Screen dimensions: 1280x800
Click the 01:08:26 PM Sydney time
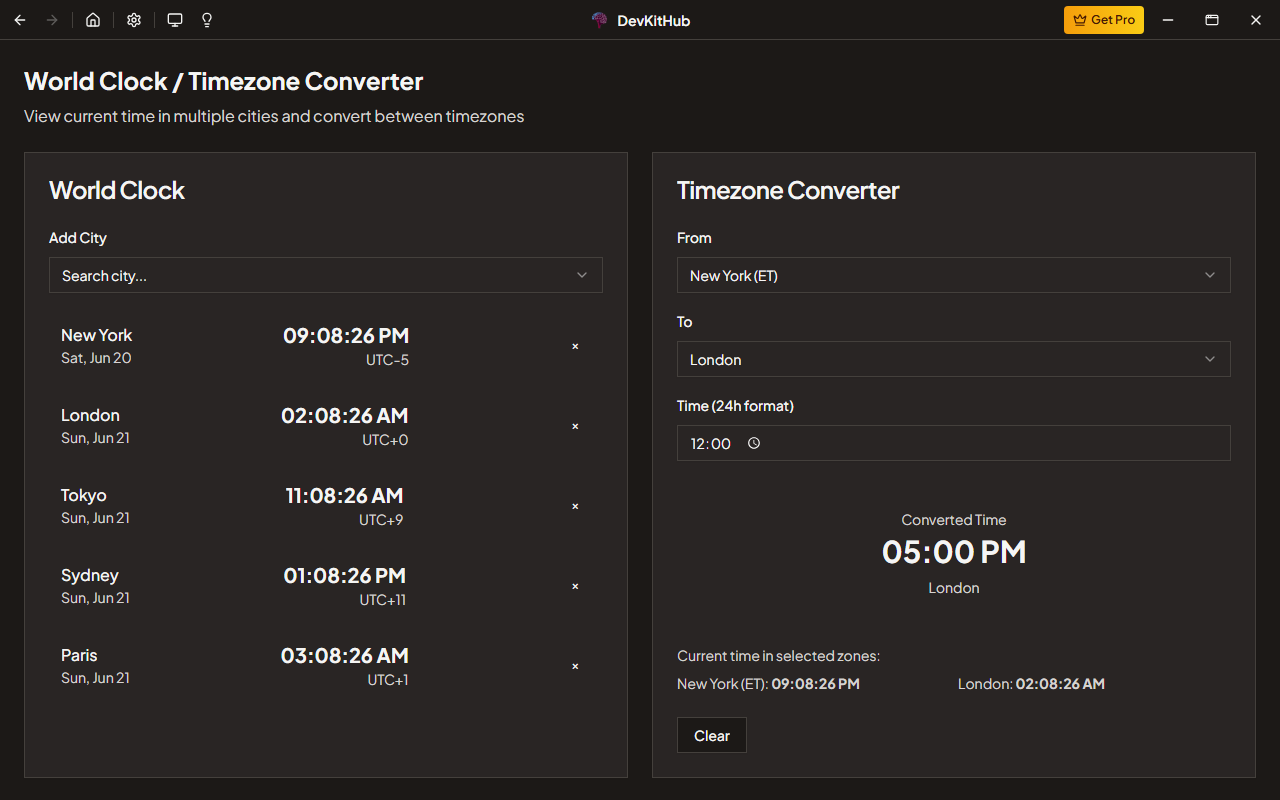pos(345,575)
